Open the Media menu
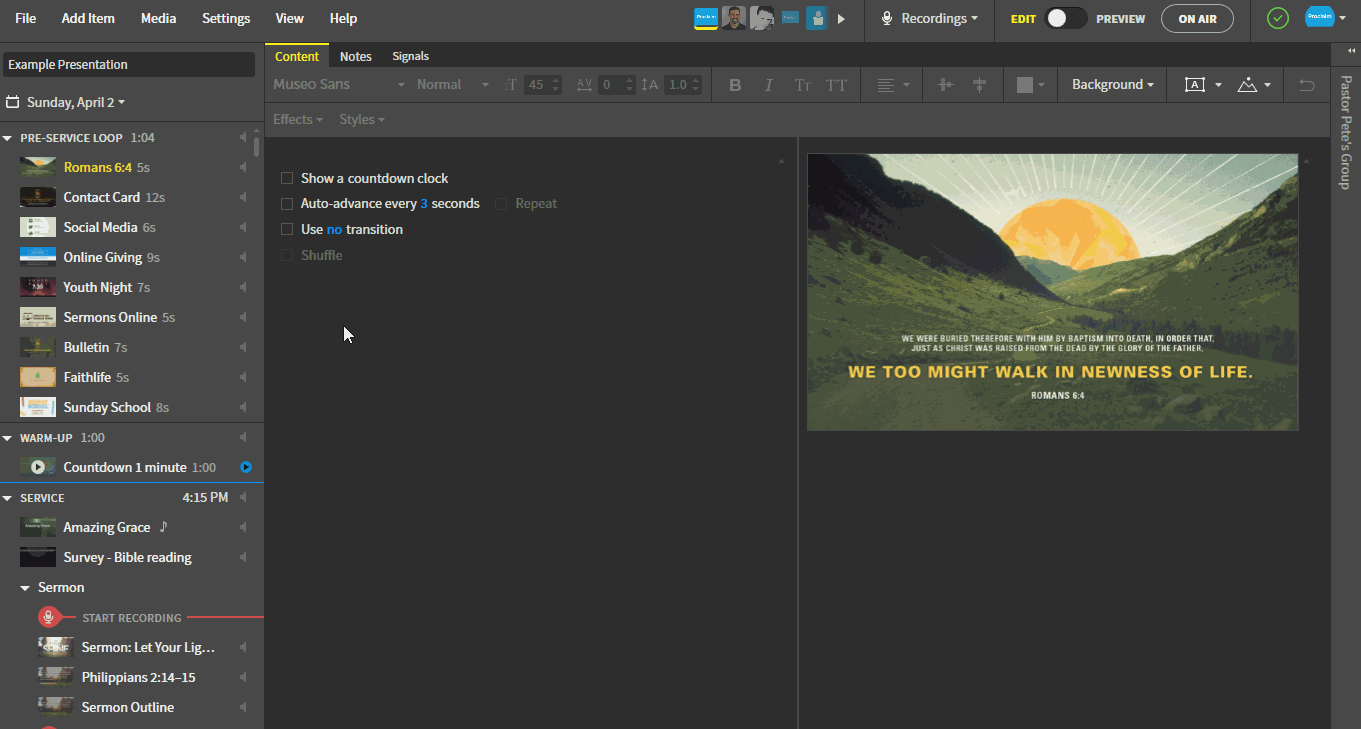Image resolution: width=1361 pixels, height=729 pixels. click(158, 18)
